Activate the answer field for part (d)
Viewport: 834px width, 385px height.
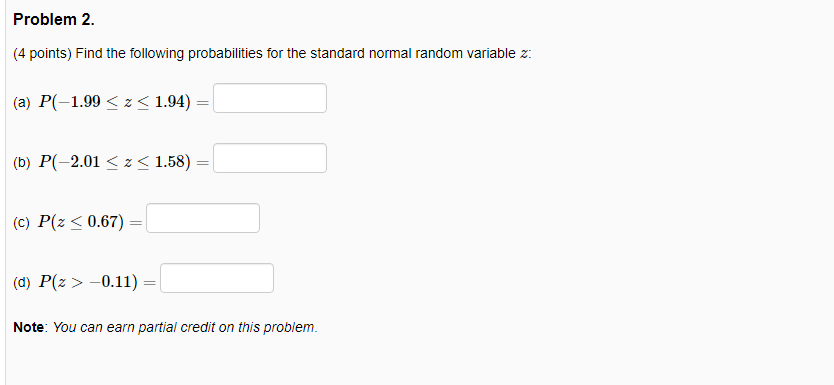tap(217, 279)
